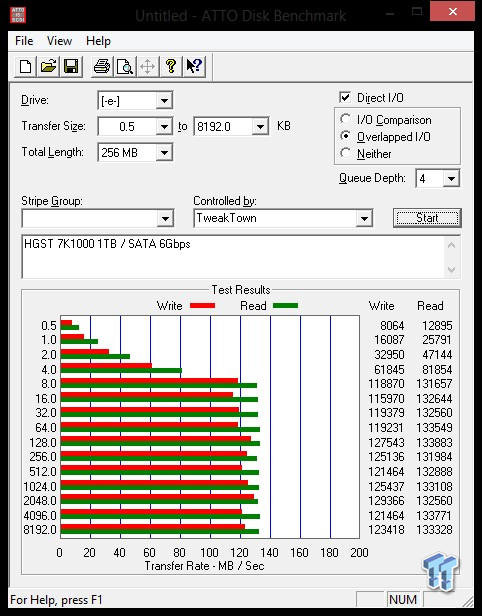Click write value 123418

click(x=386, y=530)
